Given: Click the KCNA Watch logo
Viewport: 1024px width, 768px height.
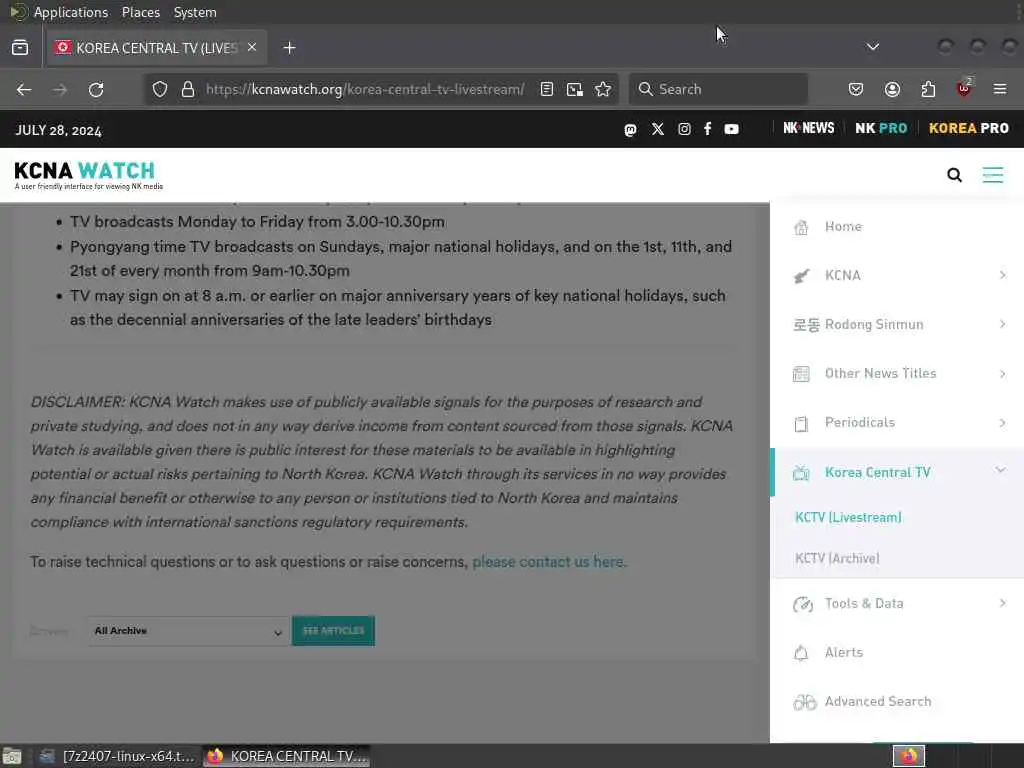Looking at the screenshot, I should [88, 175].
